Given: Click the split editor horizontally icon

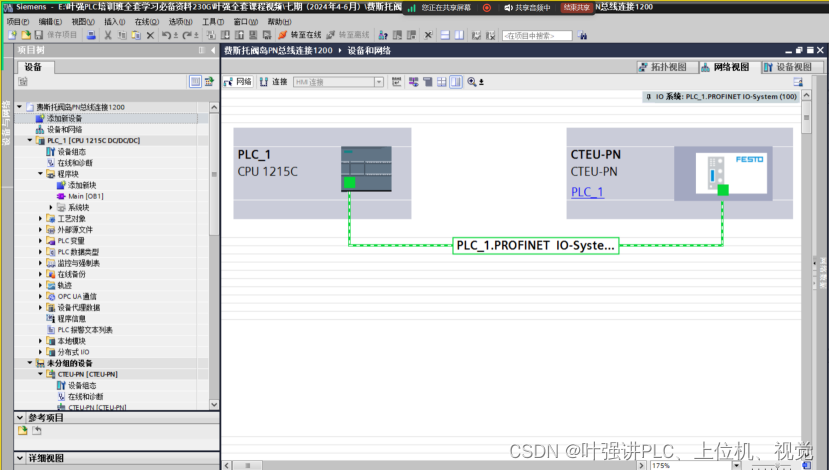Looking at the screenshot, I should [445, 35].
